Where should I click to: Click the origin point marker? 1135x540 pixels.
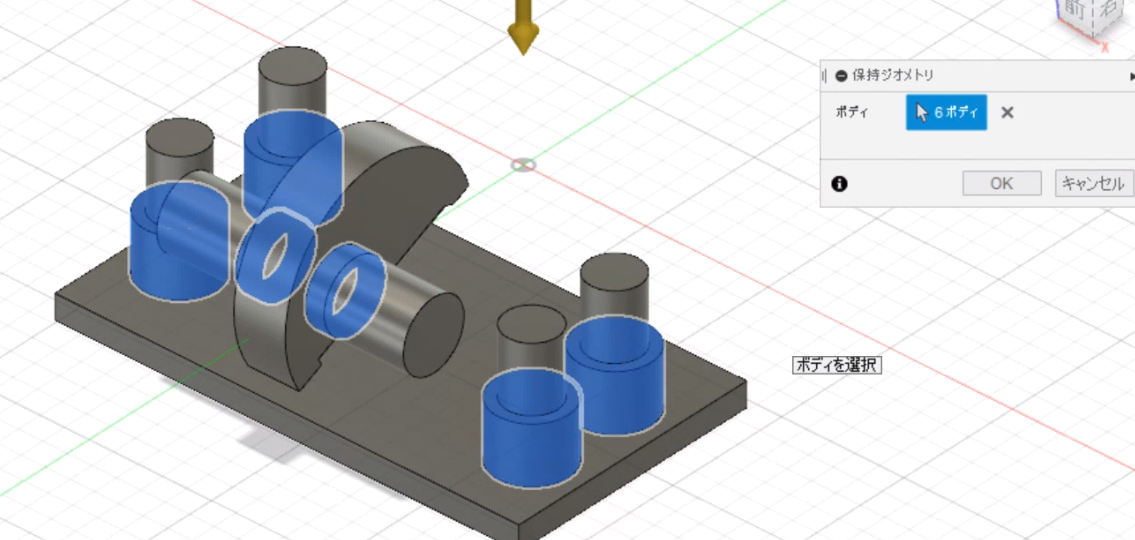coord(523,165)
